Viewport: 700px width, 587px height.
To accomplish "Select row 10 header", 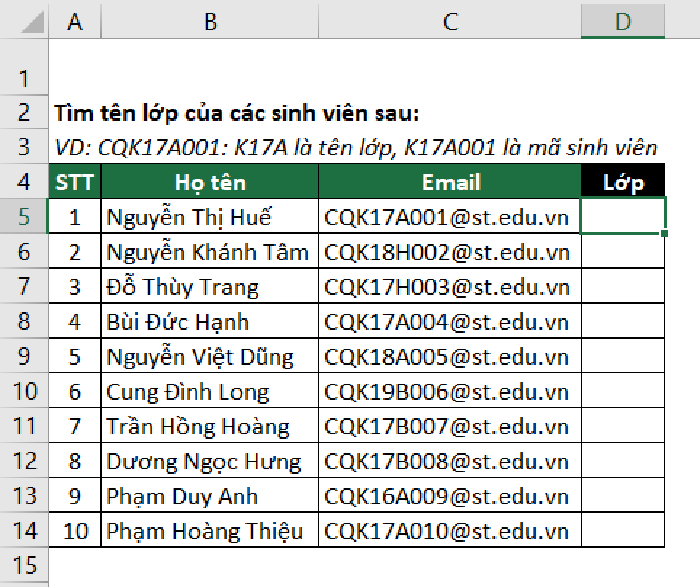I will [24, 391].
